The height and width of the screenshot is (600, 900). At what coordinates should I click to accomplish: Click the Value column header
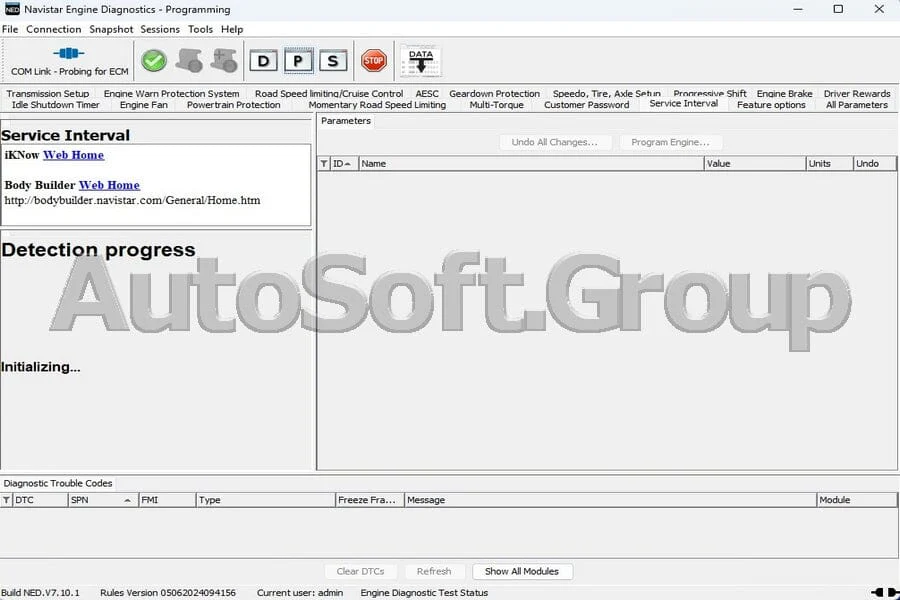coord(755,164)
